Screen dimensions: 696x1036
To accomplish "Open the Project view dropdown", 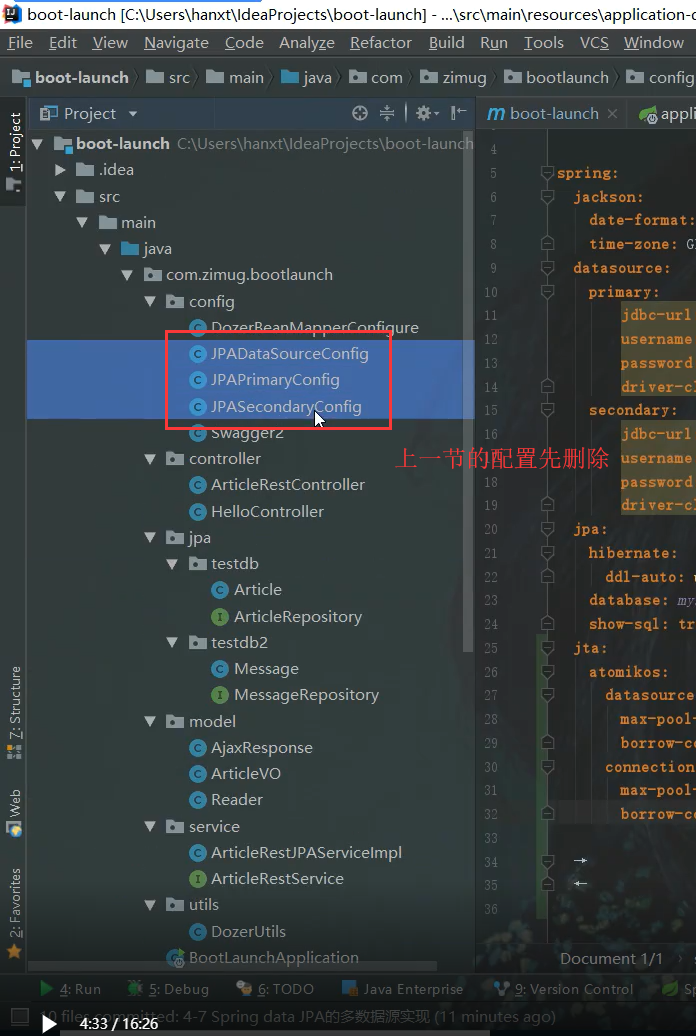I will pos(133,114).
